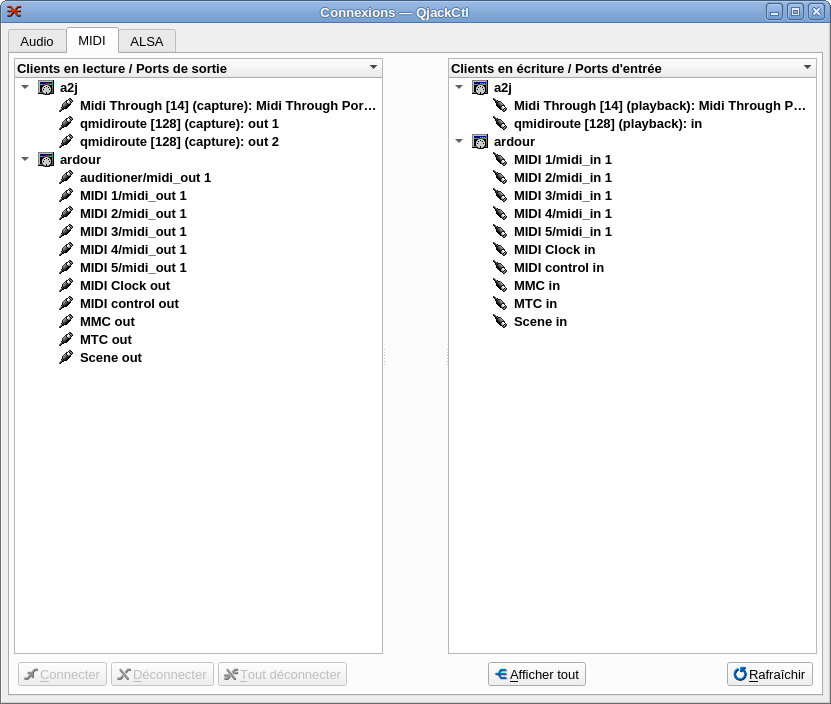This screenshot has width=831, height=704.
Task: Click the ardour client icon in input ports
Action: click(480, 142)
